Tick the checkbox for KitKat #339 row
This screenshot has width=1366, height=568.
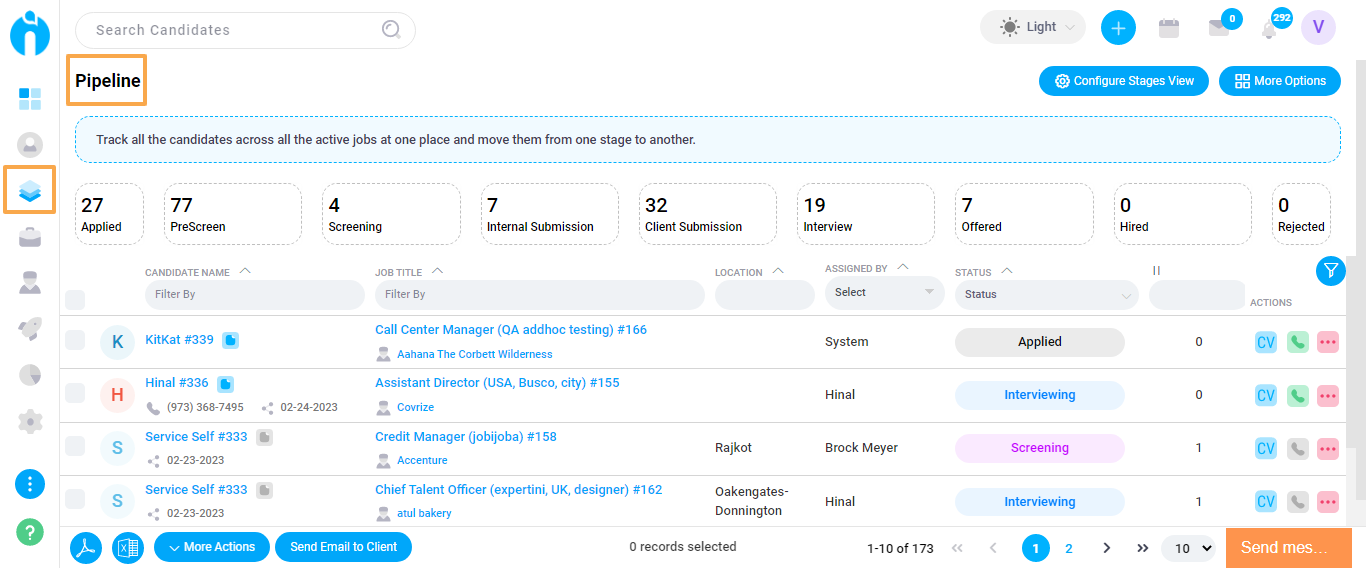tap(75, 340)
